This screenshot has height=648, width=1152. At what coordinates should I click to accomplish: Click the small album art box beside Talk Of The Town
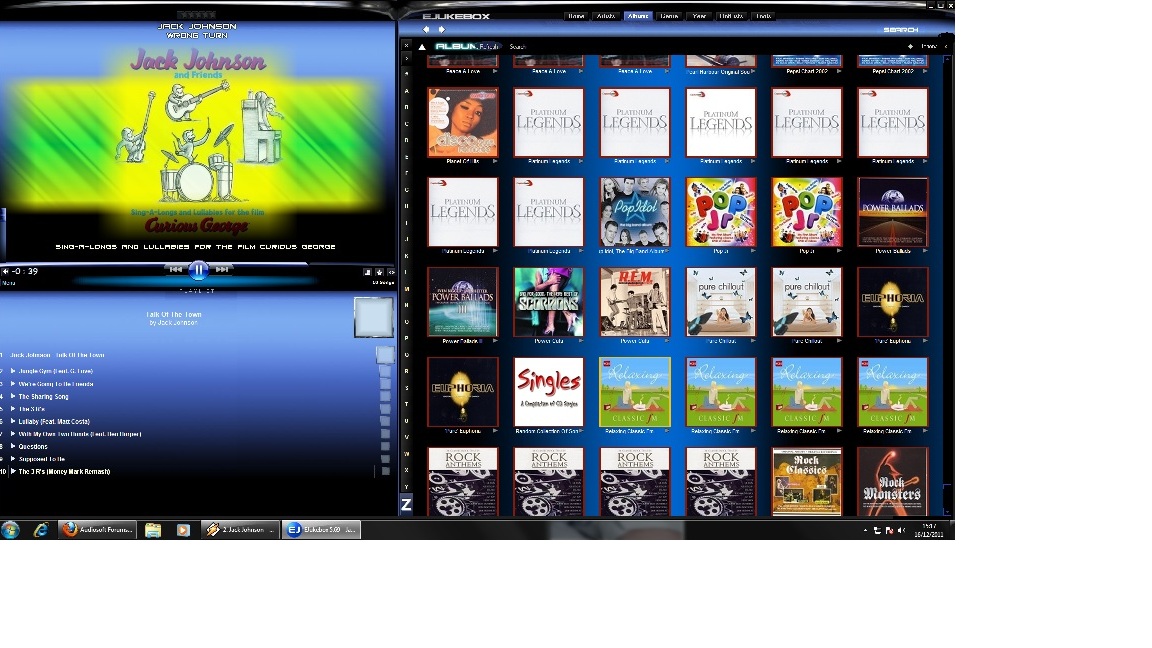click(373, 317)
